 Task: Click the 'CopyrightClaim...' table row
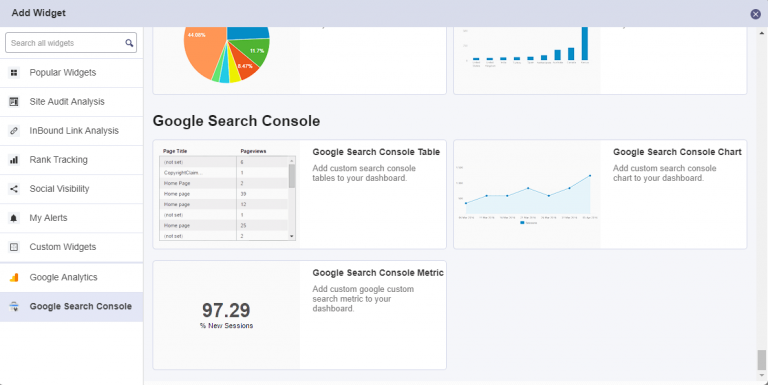224,172
